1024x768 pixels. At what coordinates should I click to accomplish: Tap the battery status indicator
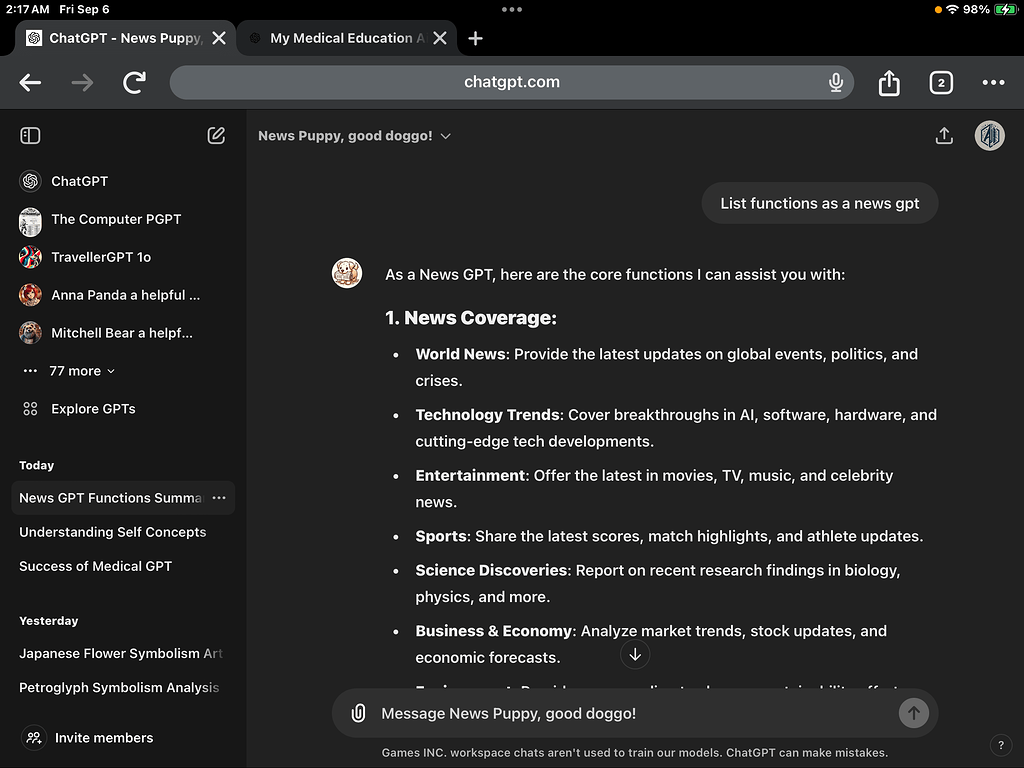click(x=1004, y=9)
